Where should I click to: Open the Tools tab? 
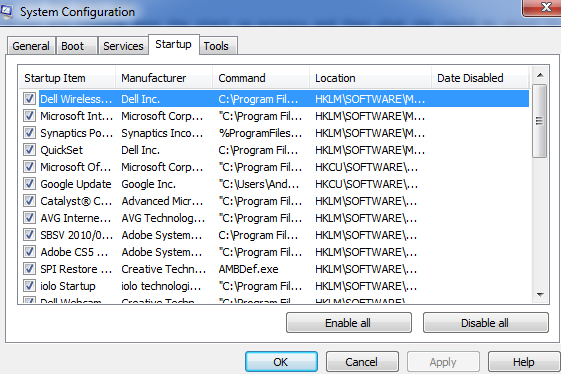pos(218,46)
